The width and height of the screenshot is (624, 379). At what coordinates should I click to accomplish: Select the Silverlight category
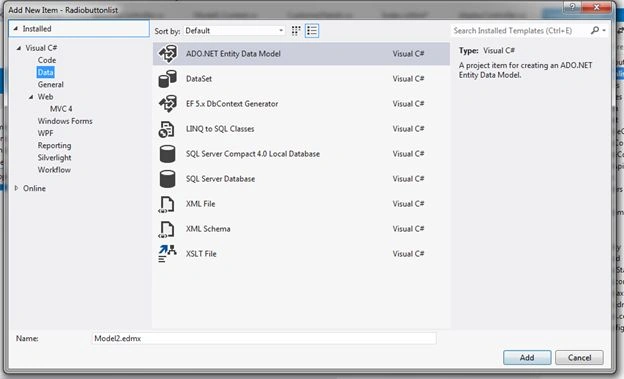[x=54, y=158]
